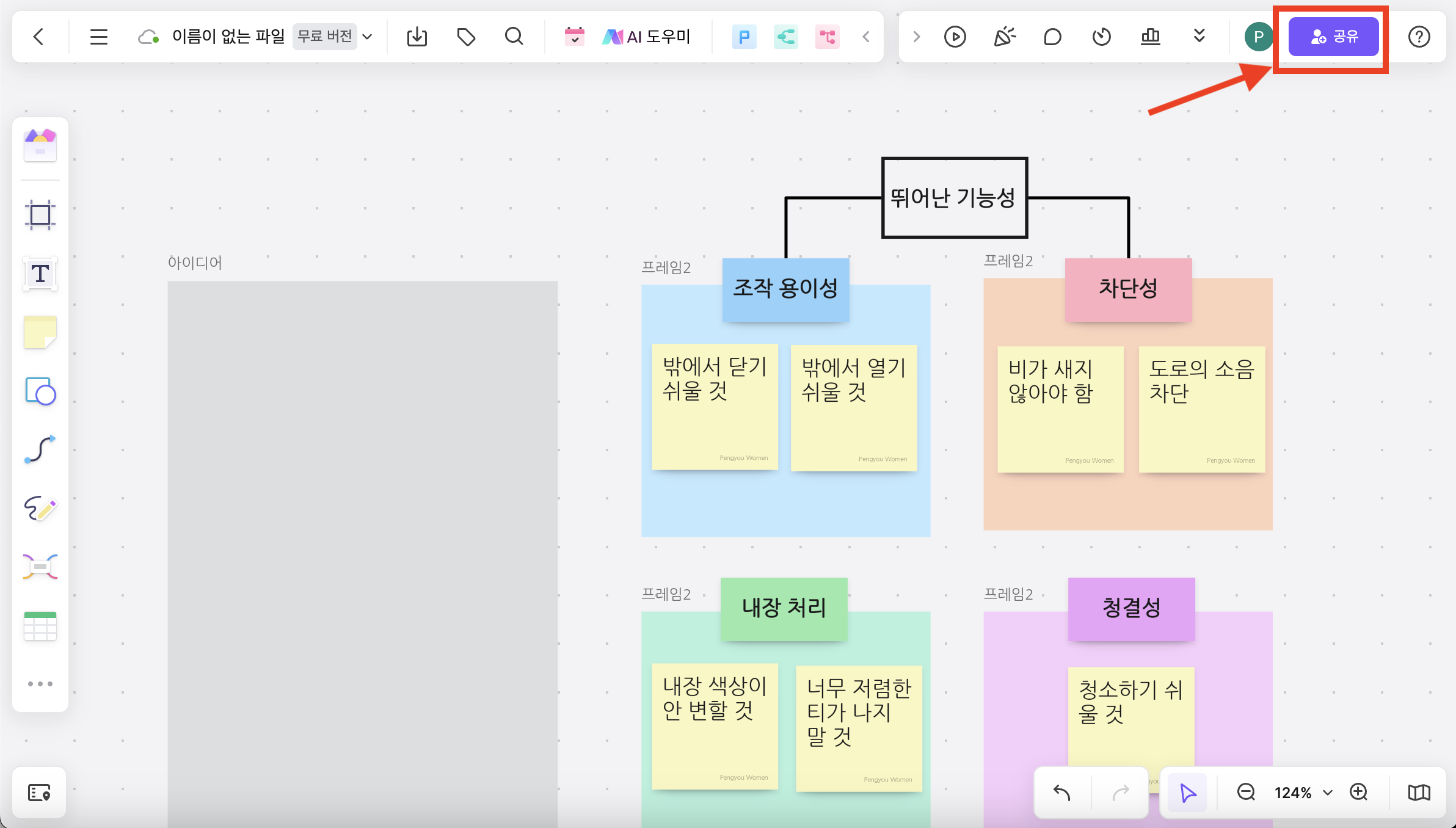Select the mind map tool

coord(40,567)
